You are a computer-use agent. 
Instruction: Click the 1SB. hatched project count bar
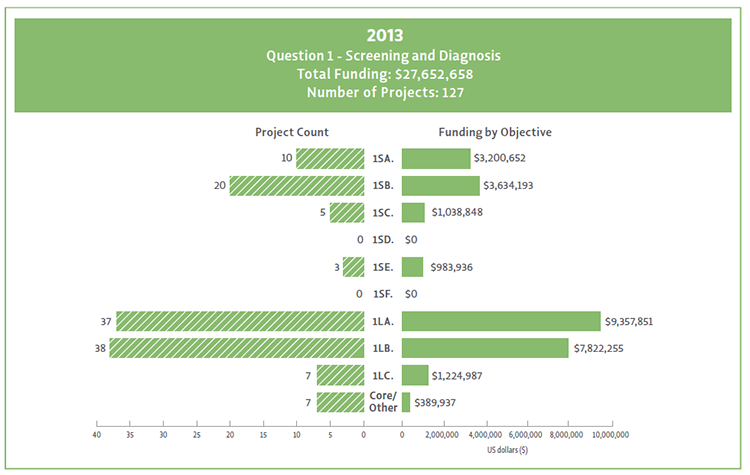(296, 186)
